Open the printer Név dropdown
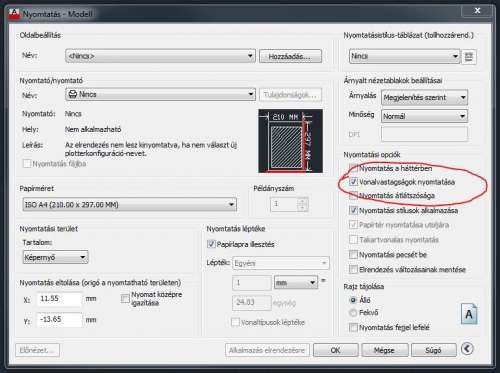This screenshot has height=373, width=500. coord(160,95)
